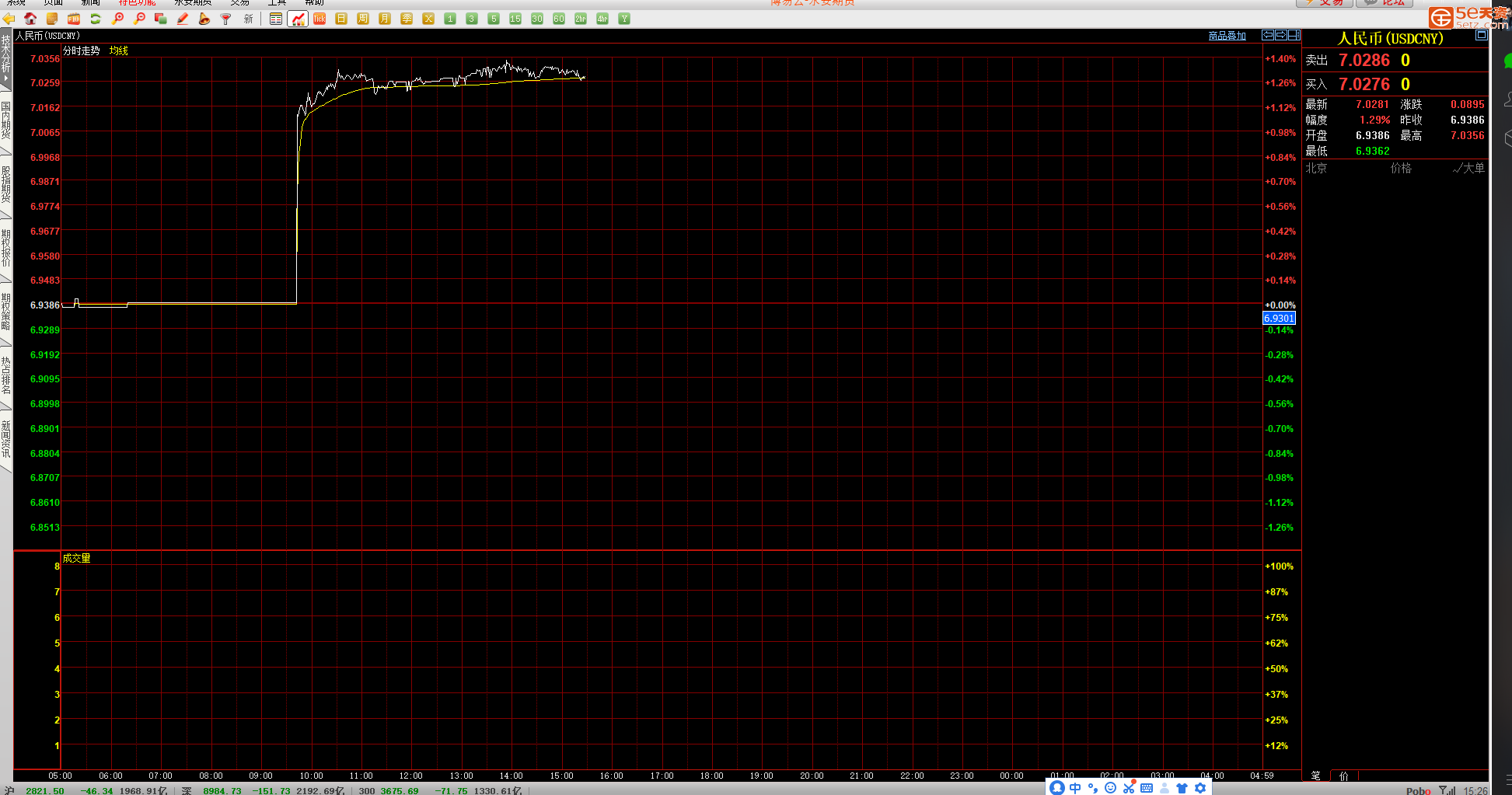Open the 国内期货 sidebar tab
Image resolution: width=1512 pixels, height=795 pixels.
(x=6, y=120)
